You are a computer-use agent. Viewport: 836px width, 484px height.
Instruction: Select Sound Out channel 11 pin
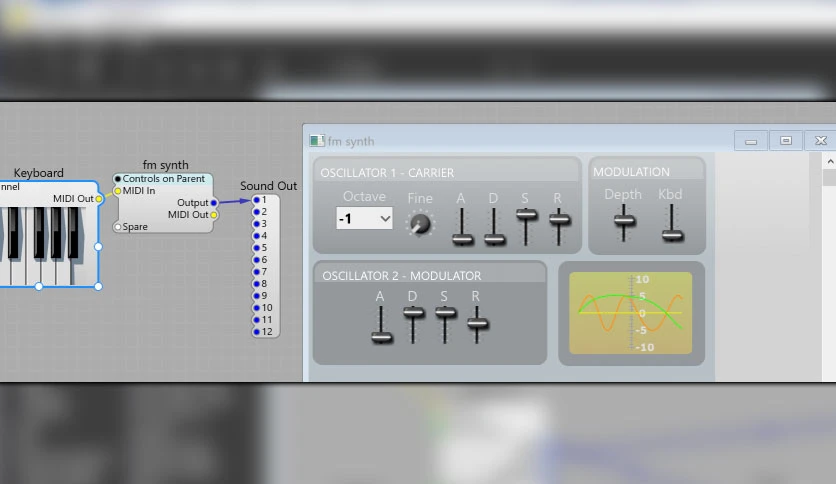click(x=256, y=320)
